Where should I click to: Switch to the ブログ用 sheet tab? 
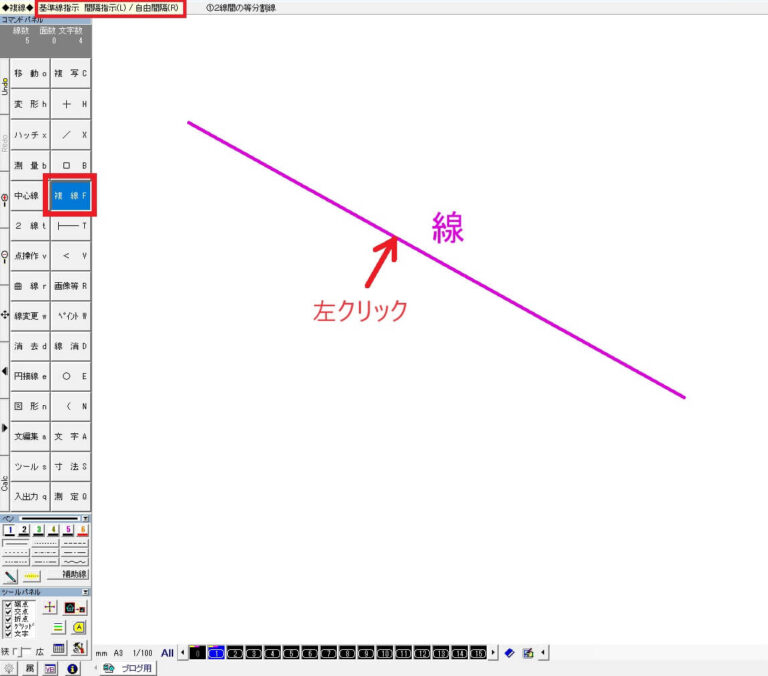coord(130,668)
